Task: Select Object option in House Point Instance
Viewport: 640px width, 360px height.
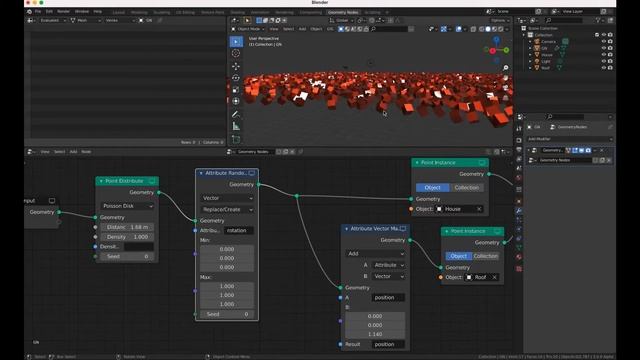Action: click(x=433, y=188)
